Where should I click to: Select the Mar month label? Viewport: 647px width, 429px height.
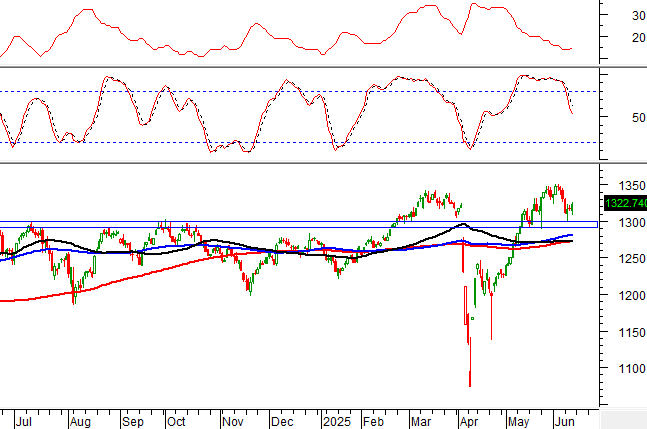point(421,422)
